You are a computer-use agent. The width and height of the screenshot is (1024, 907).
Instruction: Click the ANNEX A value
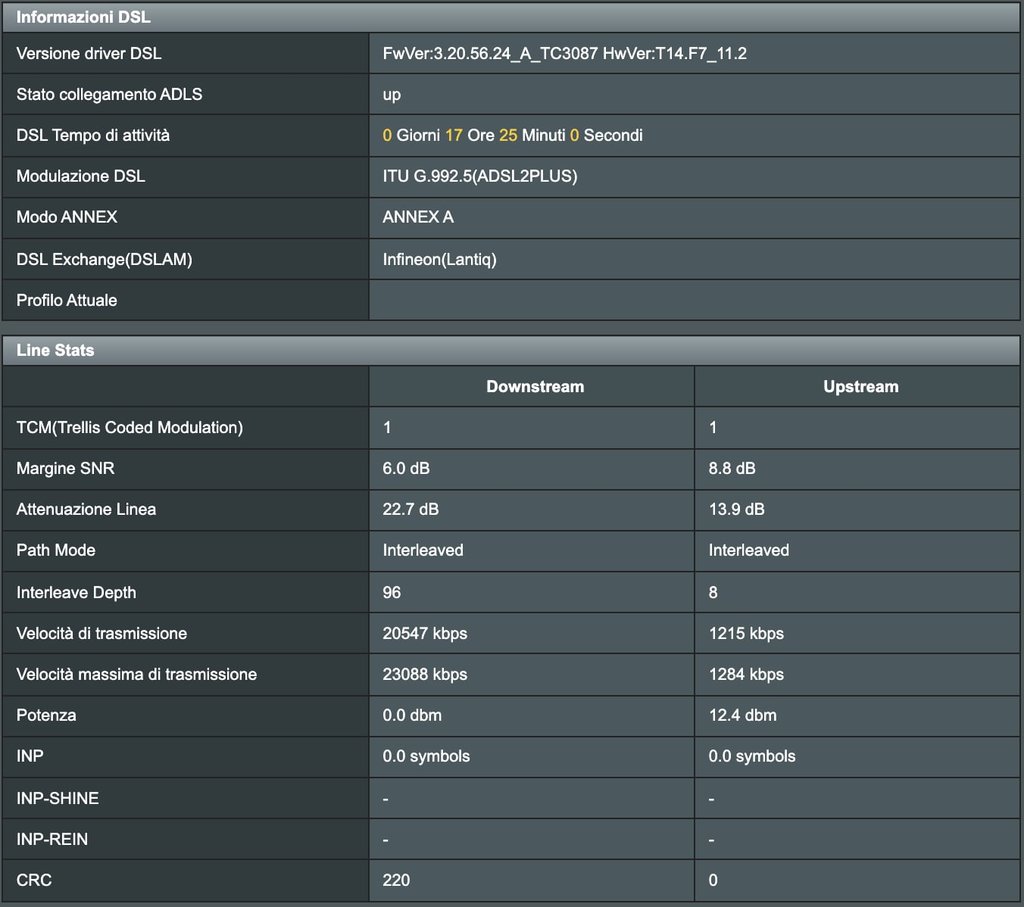click(x=418, y=217)
